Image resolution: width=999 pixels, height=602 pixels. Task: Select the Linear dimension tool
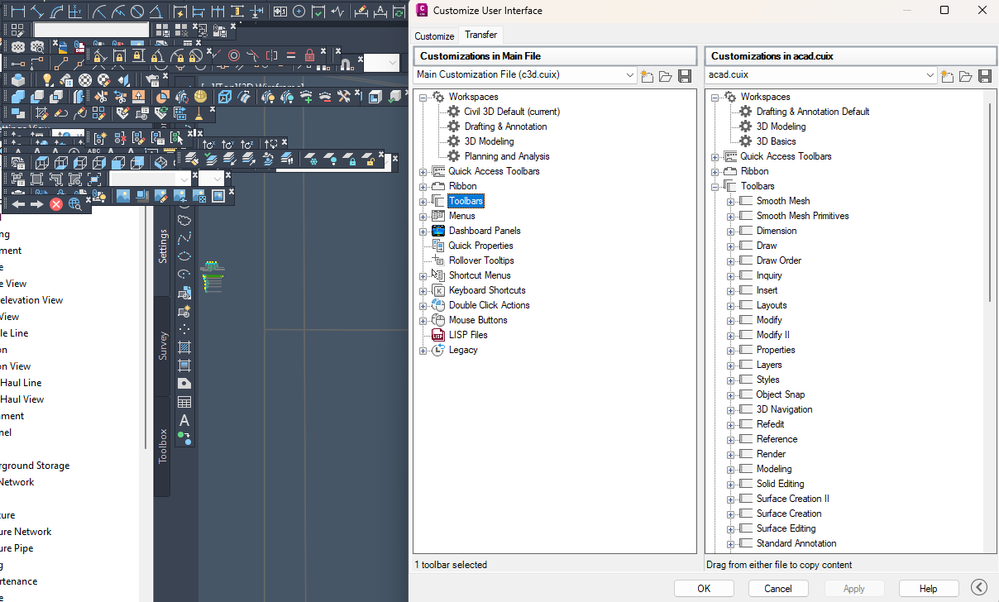[x=18, y=11]
